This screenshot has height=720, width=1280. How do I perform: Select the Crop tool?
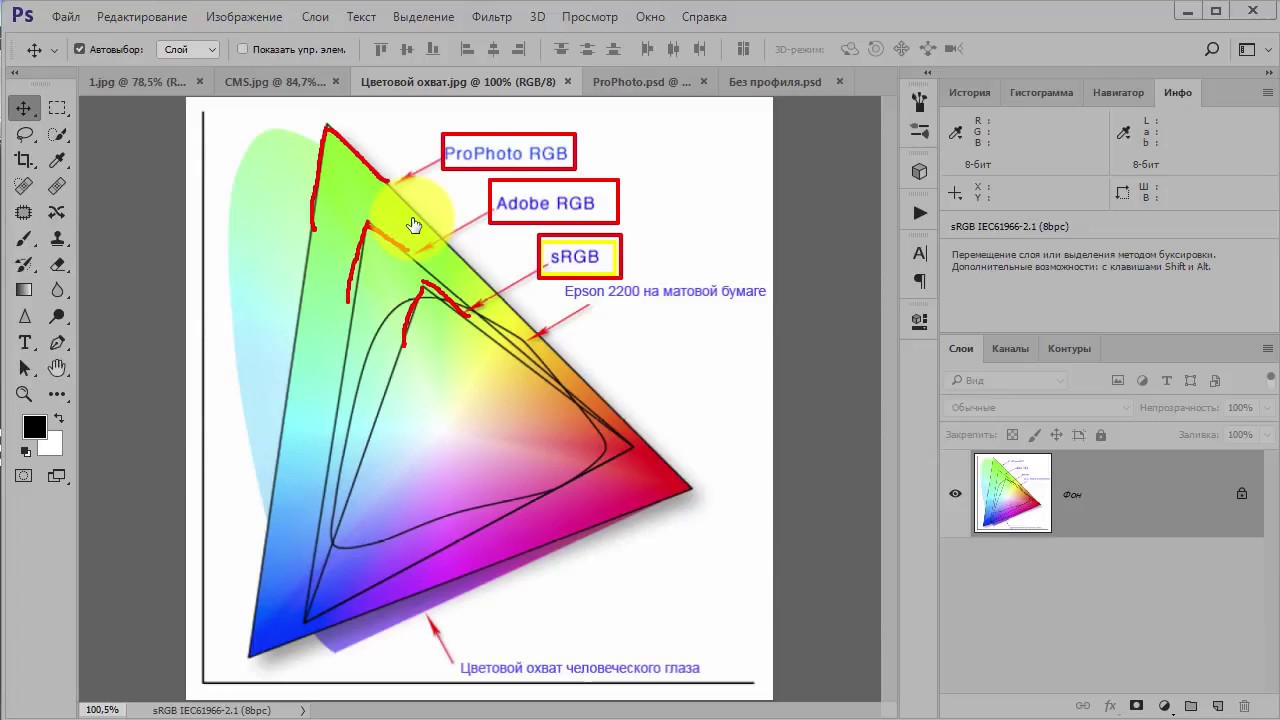pyautogui.click(x=24, y=160)
